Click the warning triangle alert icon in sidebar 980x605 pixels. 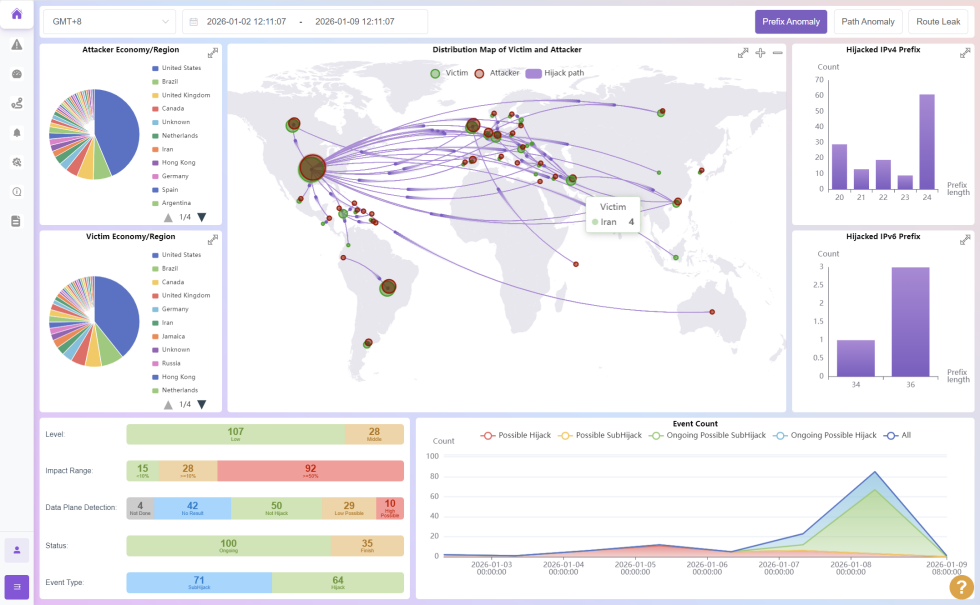pyautogui.click(x=16, y=44)
